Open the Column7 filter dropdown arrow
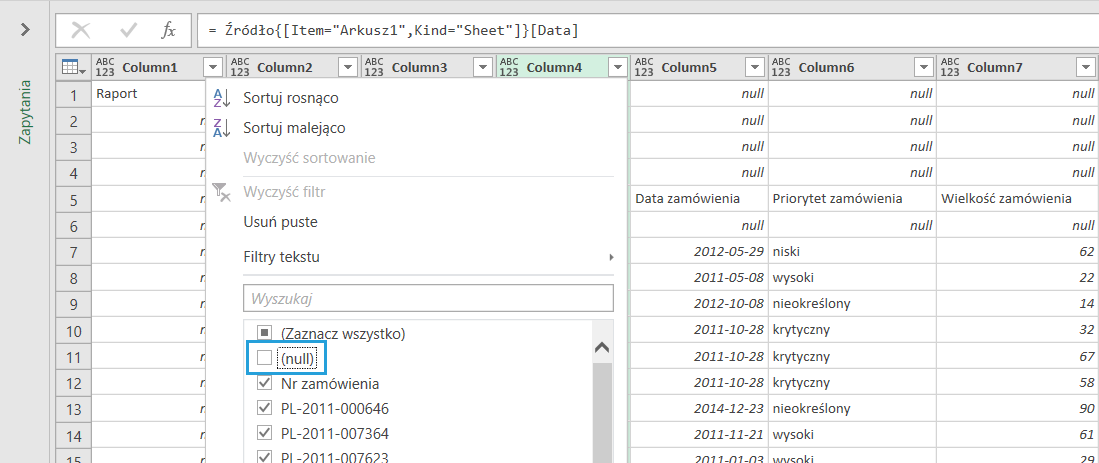Viewport: 1099px width, 463px height. coord(1085,67)
